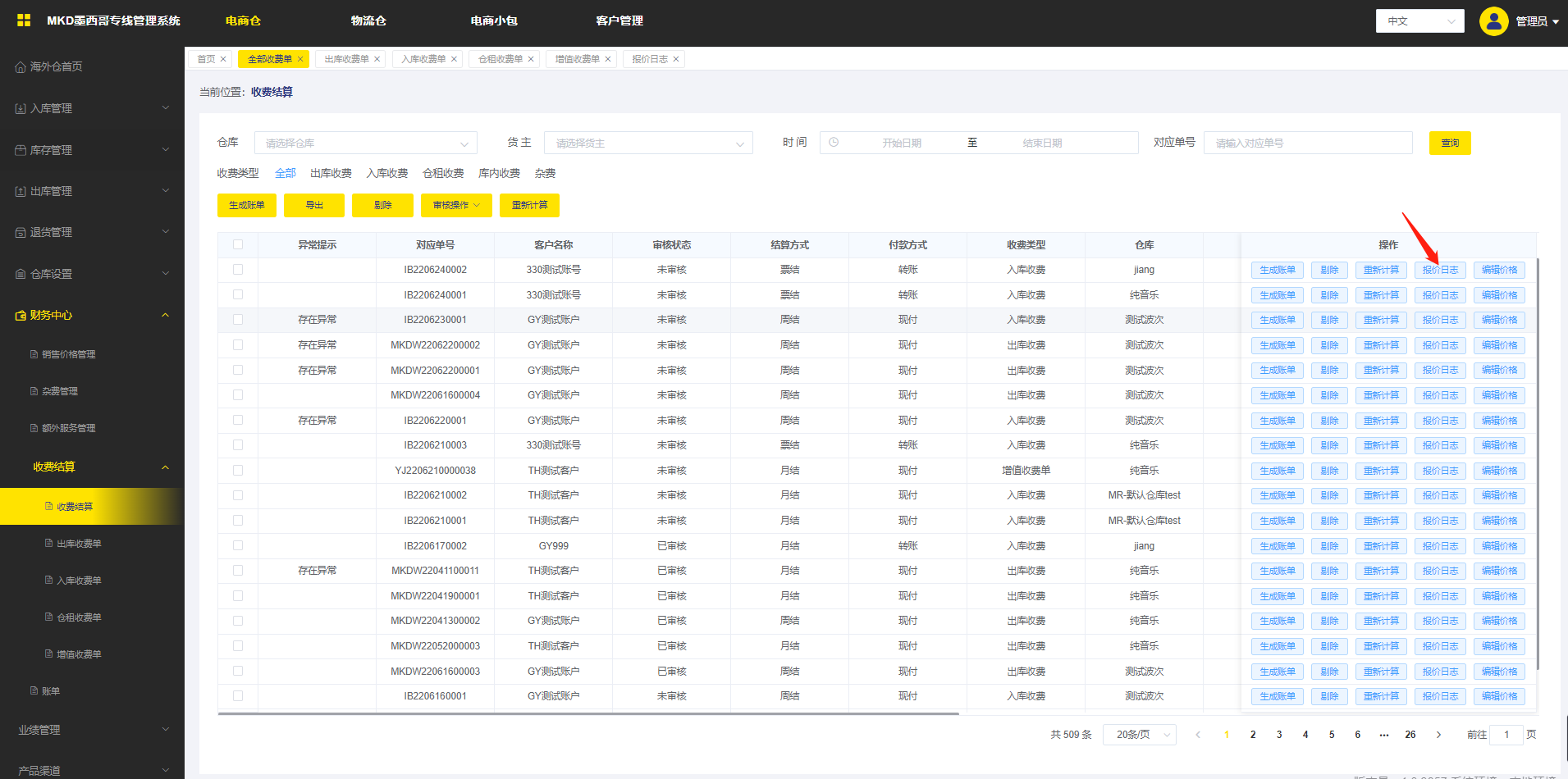Click the home icon beside 海外仓首页

(20, 67)
